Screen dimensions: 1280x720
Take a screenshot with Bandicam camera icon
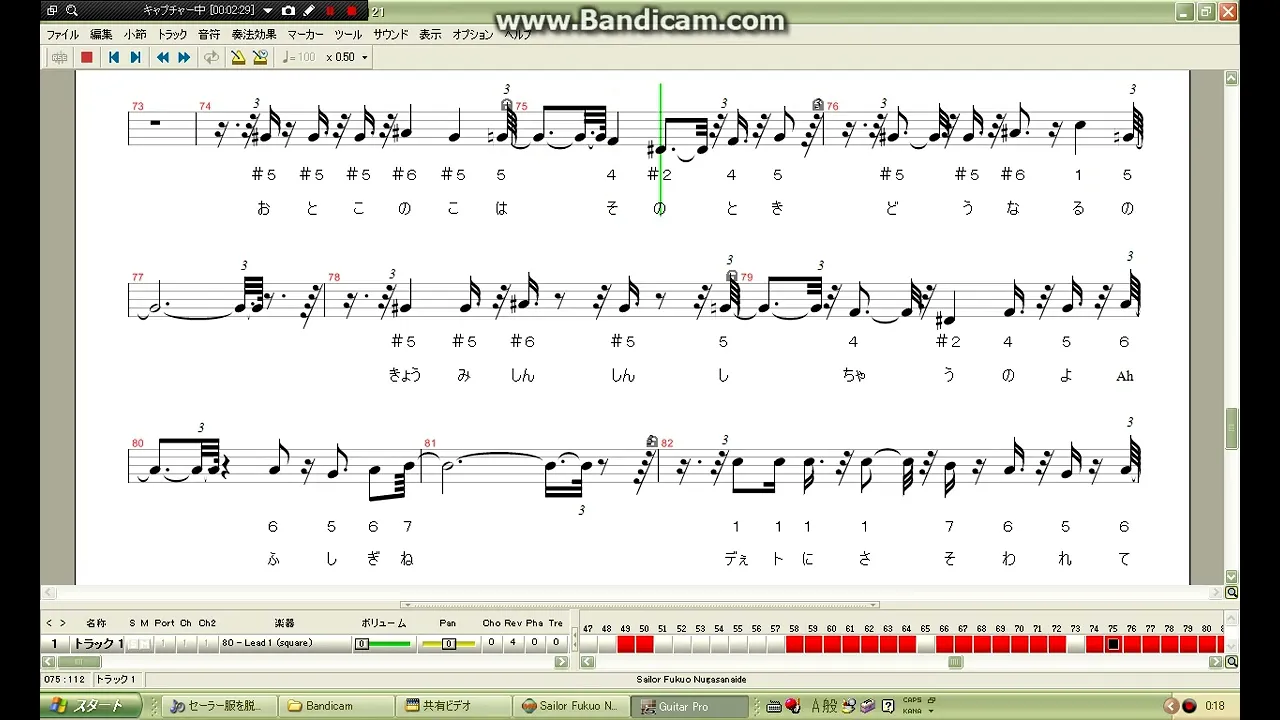pyautogui.click(x=288, y=11)
